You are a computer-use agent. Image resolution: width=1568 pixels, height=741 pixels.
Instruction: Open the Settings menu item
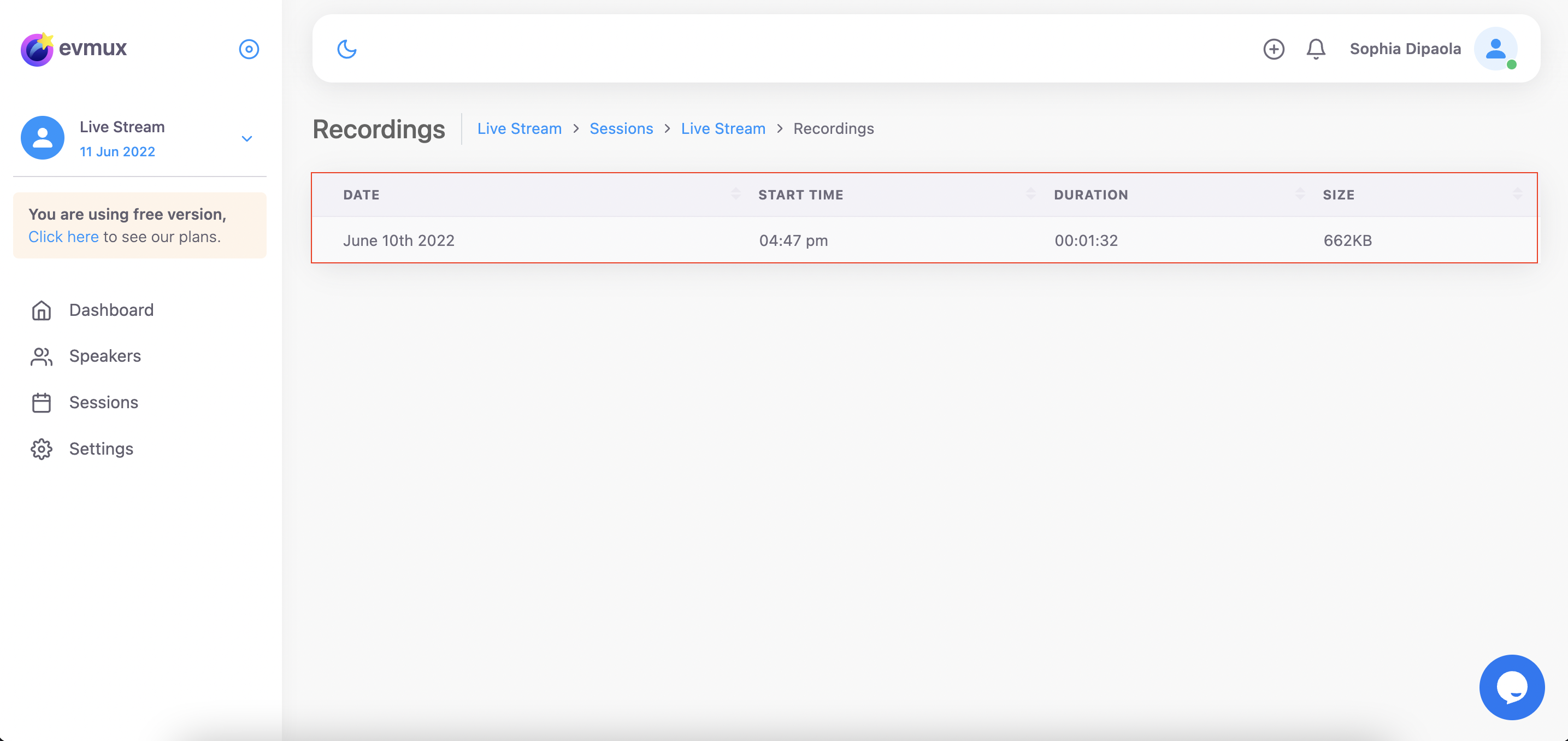[101, 448]
